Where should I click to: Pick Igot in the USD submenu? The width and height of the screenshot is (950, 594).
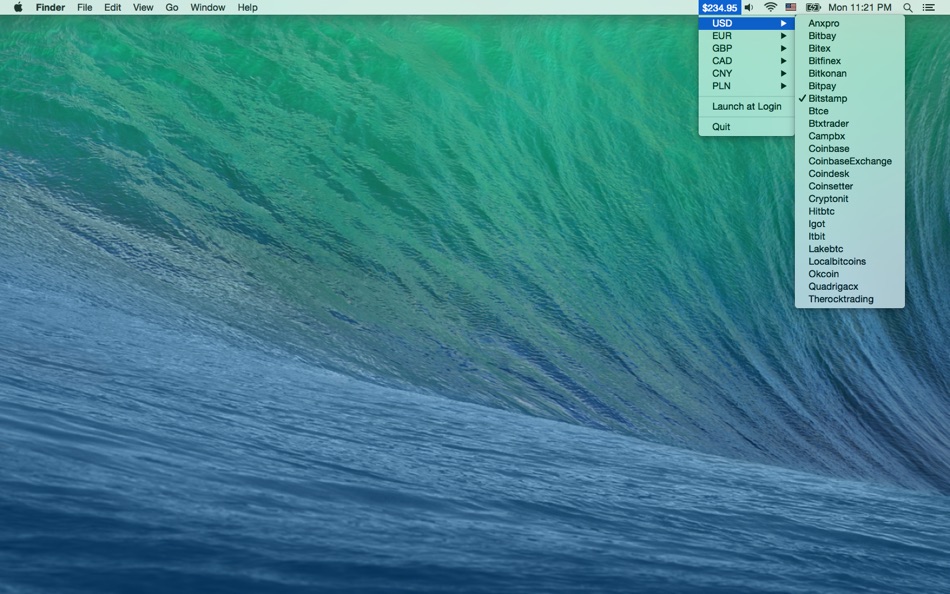(849, 224)
